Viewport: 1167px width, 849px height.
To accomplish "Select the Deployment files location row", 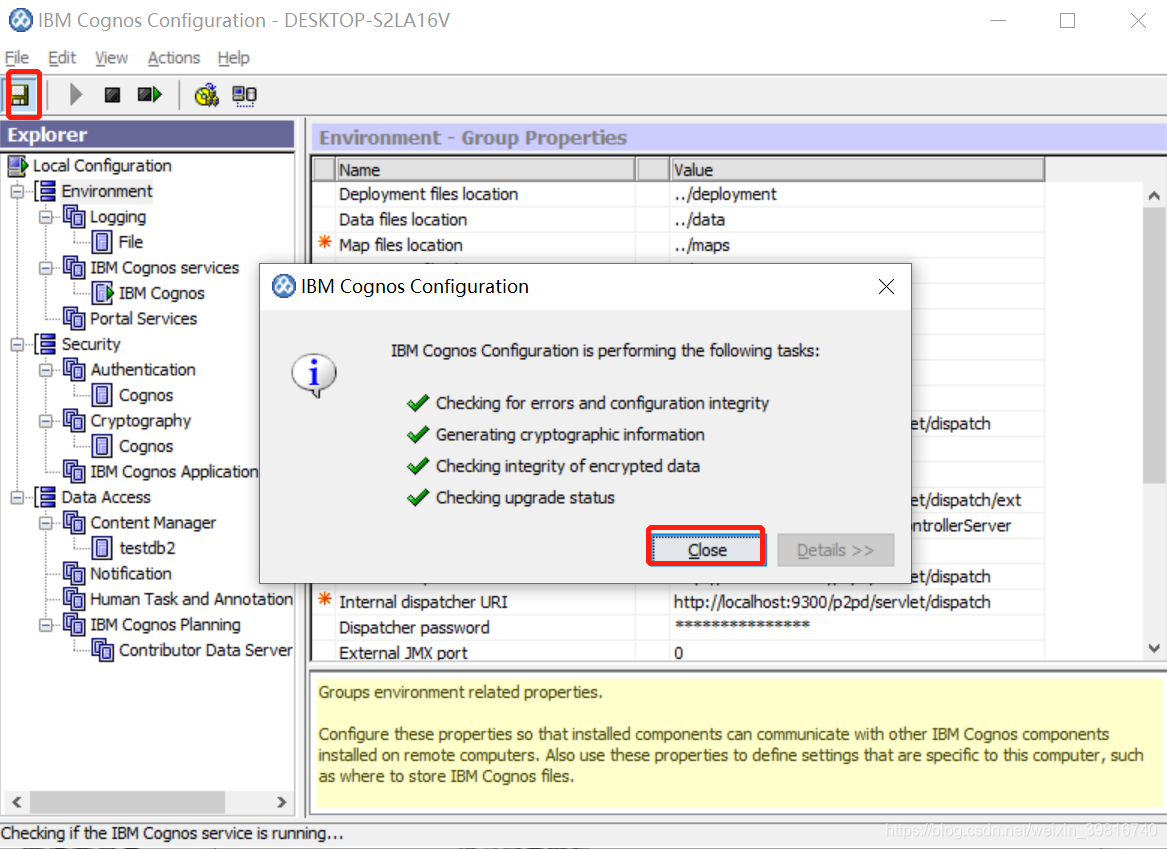I will coord(679,194).
